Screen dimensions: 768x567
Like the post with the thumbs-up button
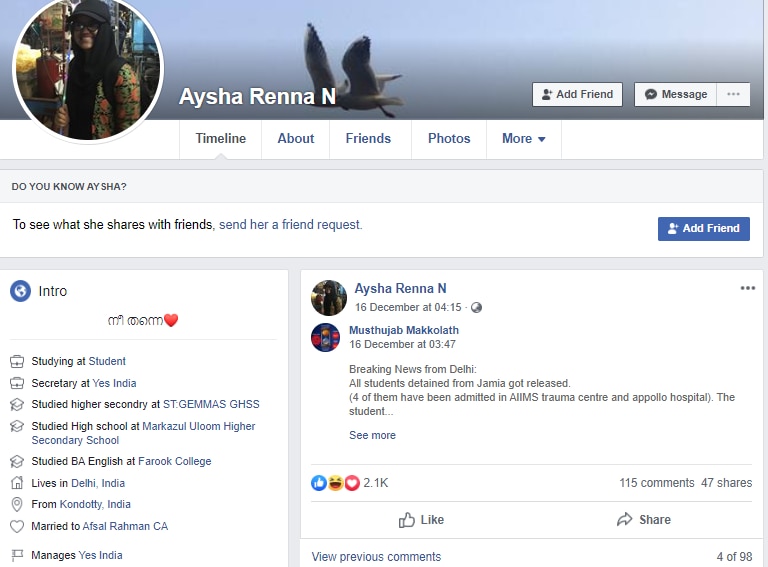[421, 520]
